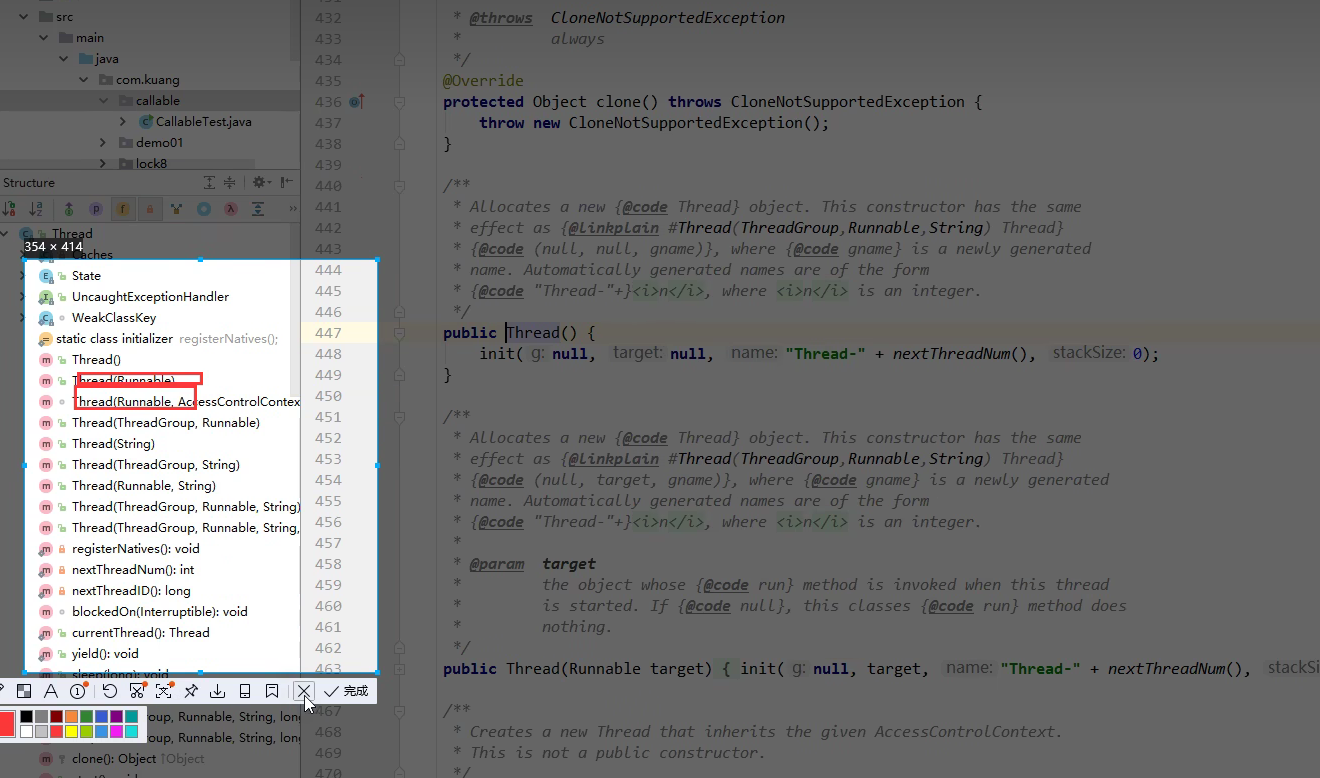Pin the screenshot to screen
This screenshot has height=778, width=1320.
[190, 691]
